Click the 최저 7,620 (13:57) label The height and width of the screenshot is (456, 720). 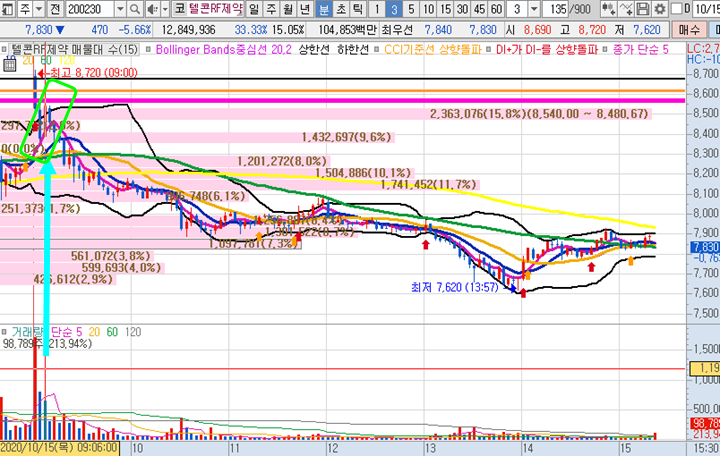(455, 287)
